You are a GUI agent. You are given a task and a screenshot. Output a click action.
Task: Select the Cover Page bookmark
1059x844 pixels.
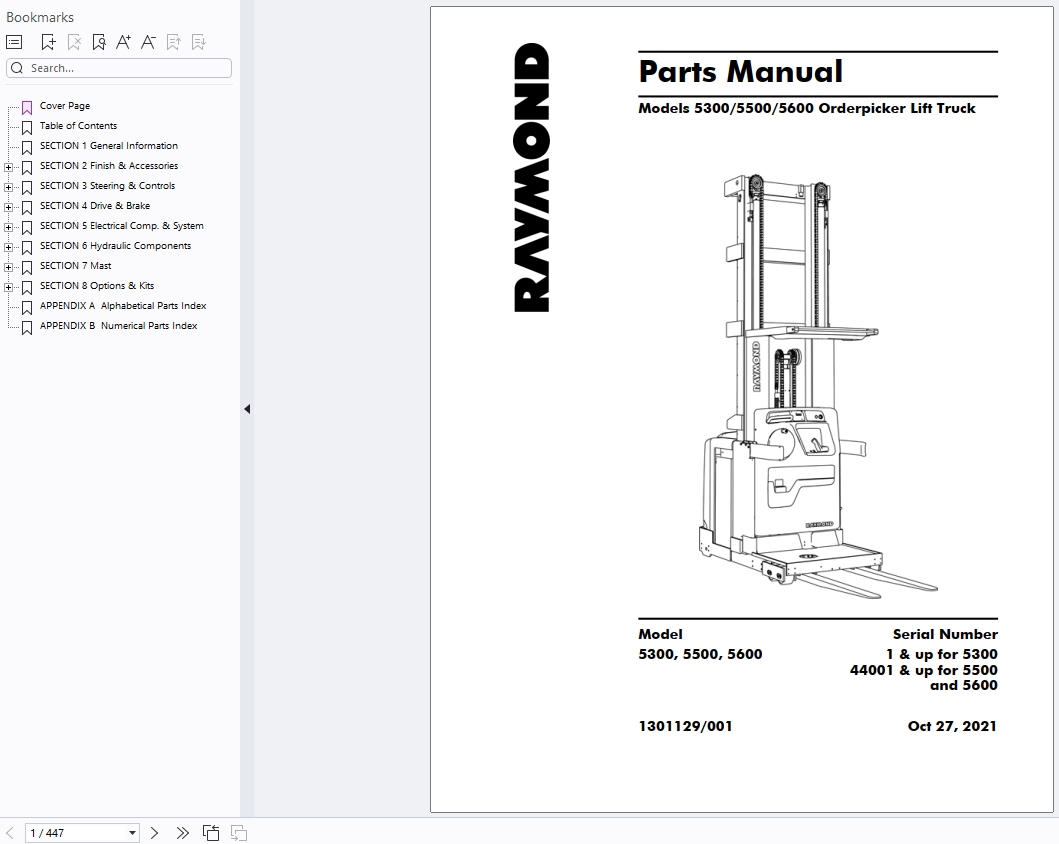point(63,106)
